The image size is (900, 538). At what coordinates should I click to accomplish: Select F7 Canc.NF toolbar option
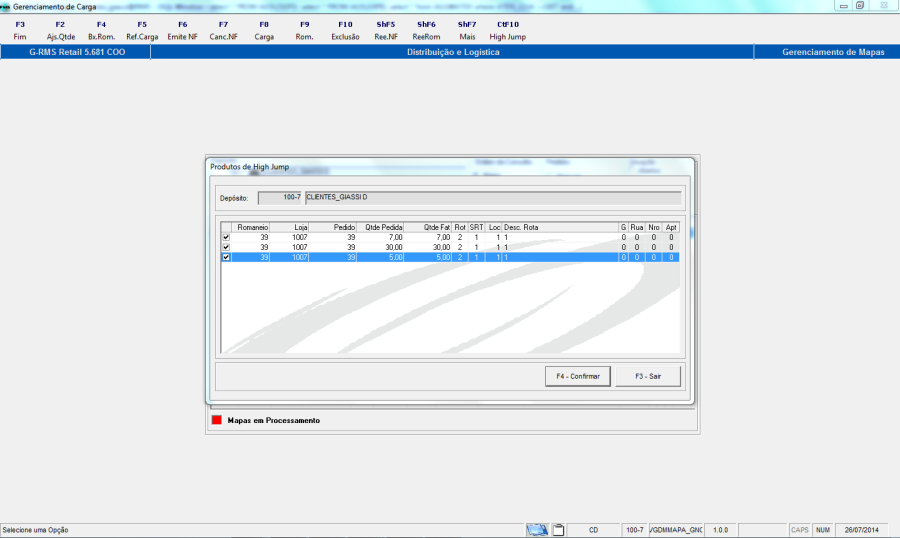[223, 30]
